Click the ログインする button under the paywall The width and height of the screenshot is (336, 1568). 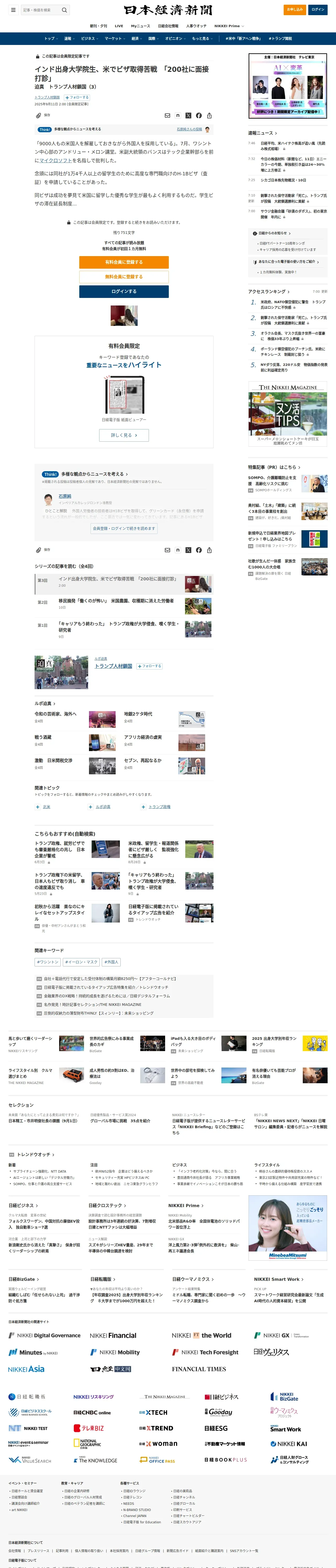pyautogui.click(x=124, y=292)
